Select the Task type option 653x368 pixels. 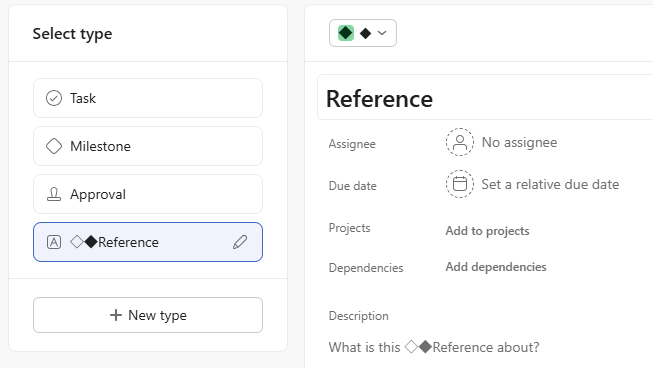(x=148, y=98)
